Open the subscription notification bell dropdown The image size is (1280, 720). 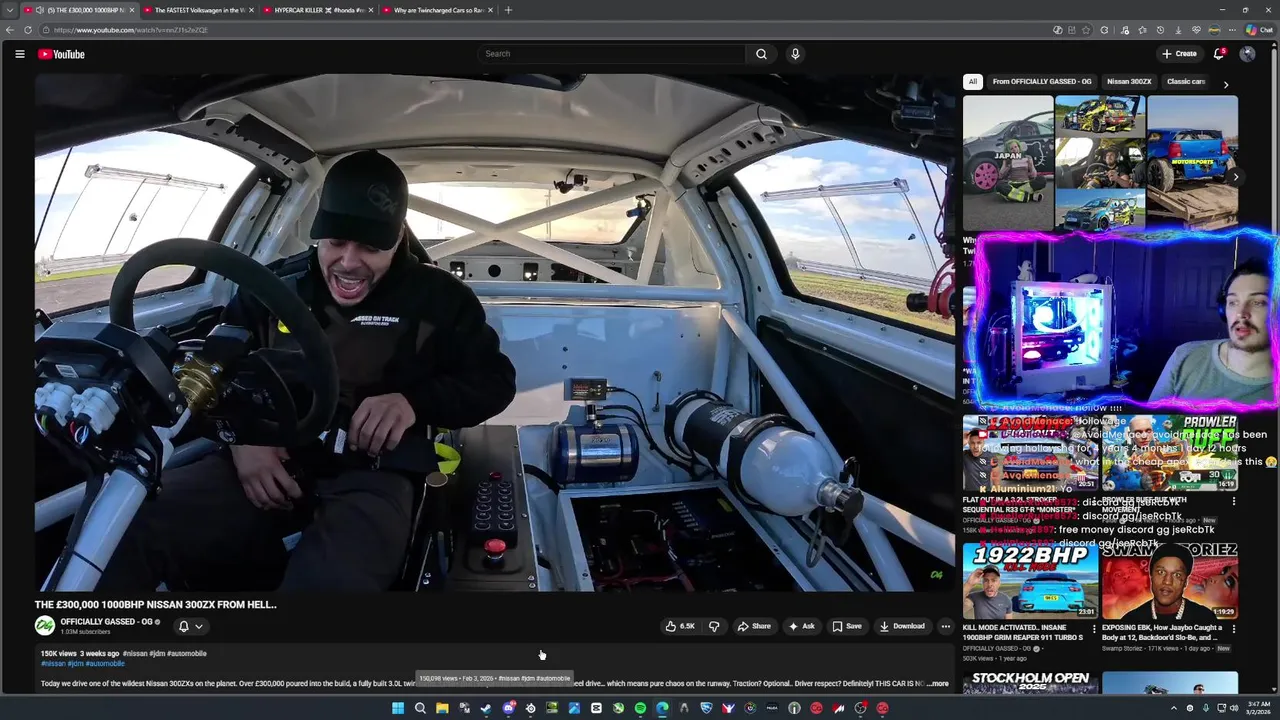[191, 626]
